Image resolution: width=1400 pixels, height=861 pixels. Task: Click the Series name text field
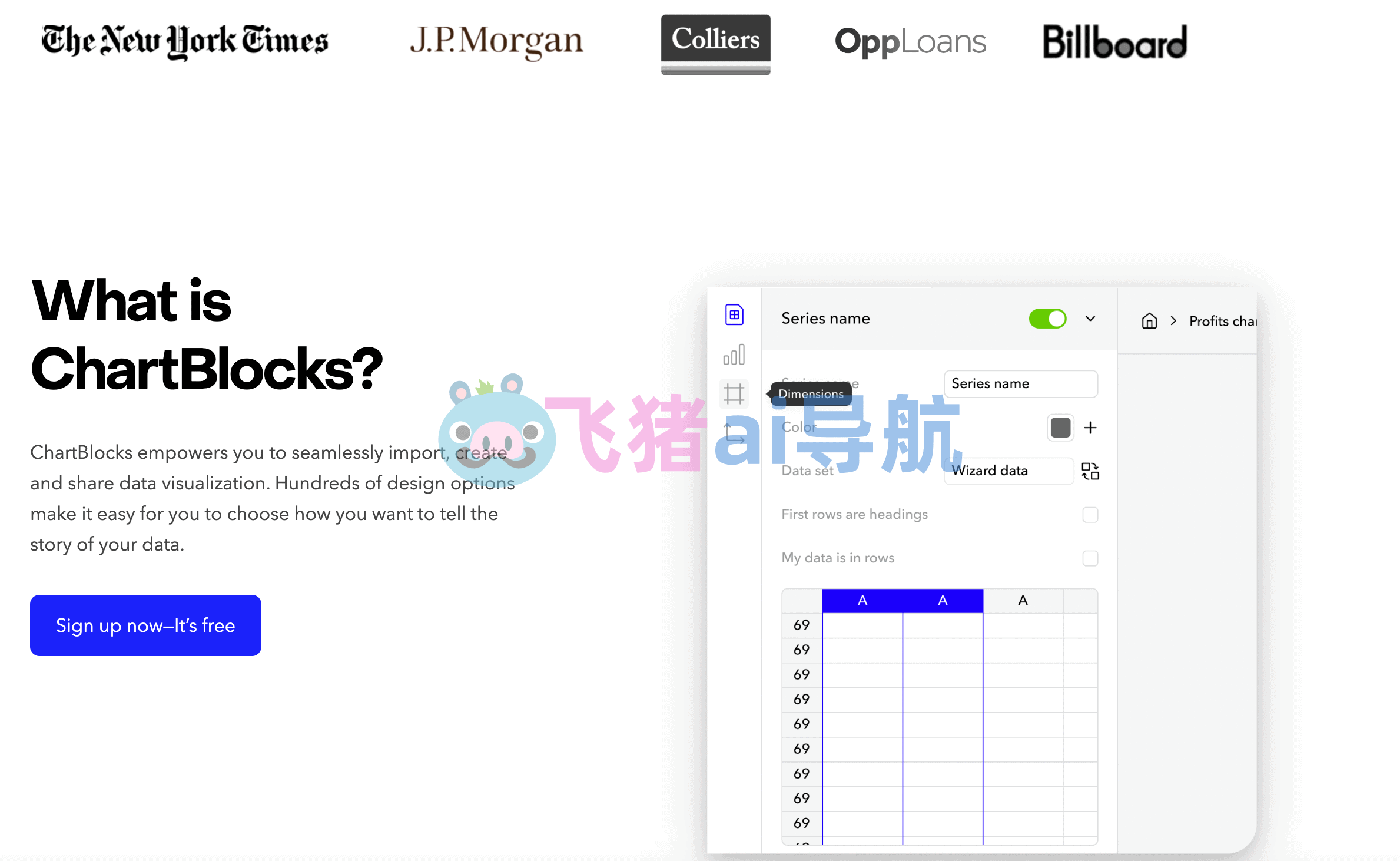point(1020,384)
